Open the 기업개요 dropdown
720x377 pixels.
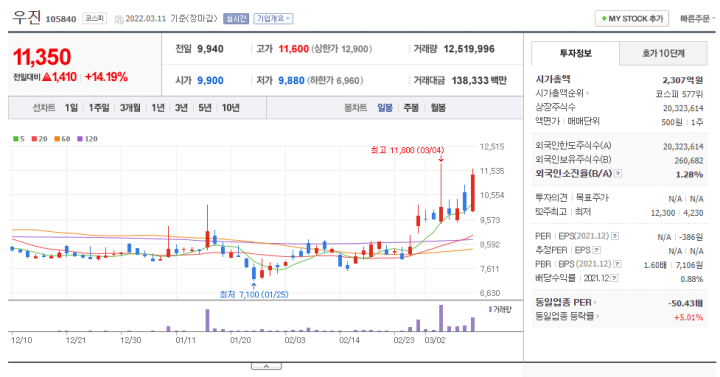(x=273, y=18)
